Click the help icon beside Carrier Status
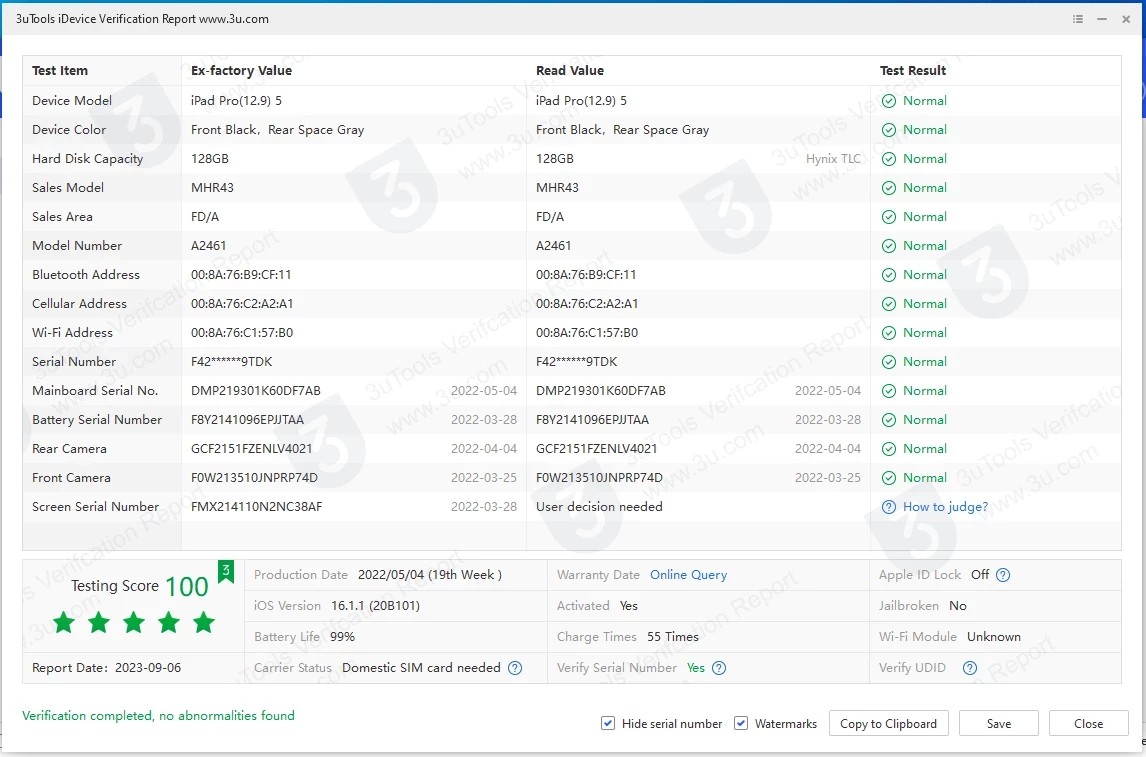Viewport: 1146px width, 757px height. [515, 668]
